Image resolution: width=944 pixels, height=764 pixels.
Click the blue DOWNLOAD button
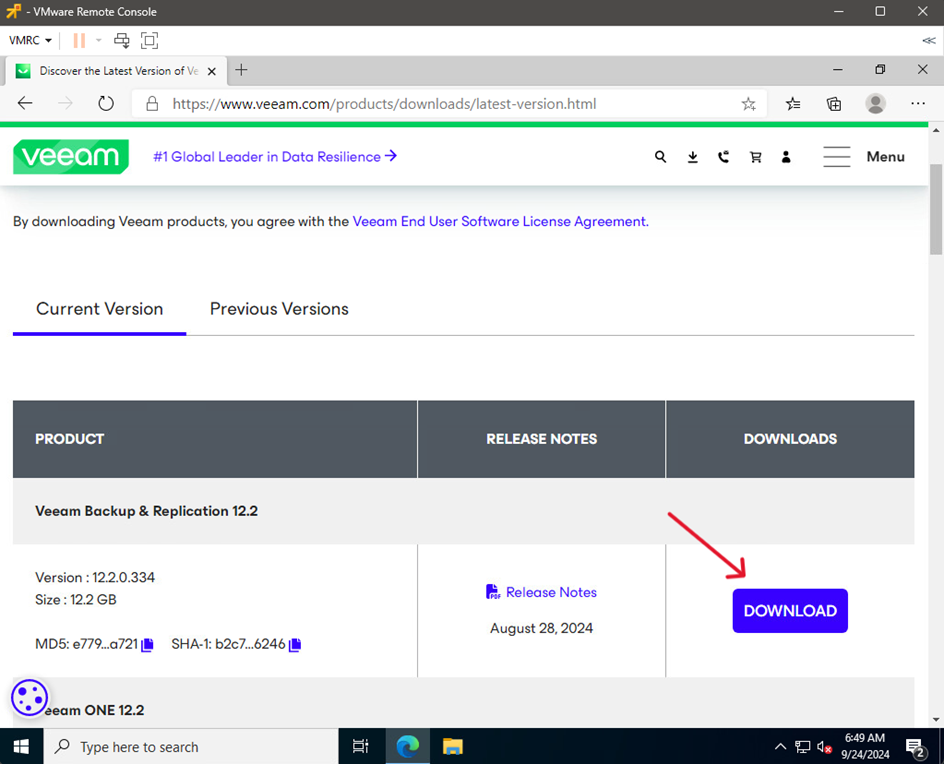point(789,611)
